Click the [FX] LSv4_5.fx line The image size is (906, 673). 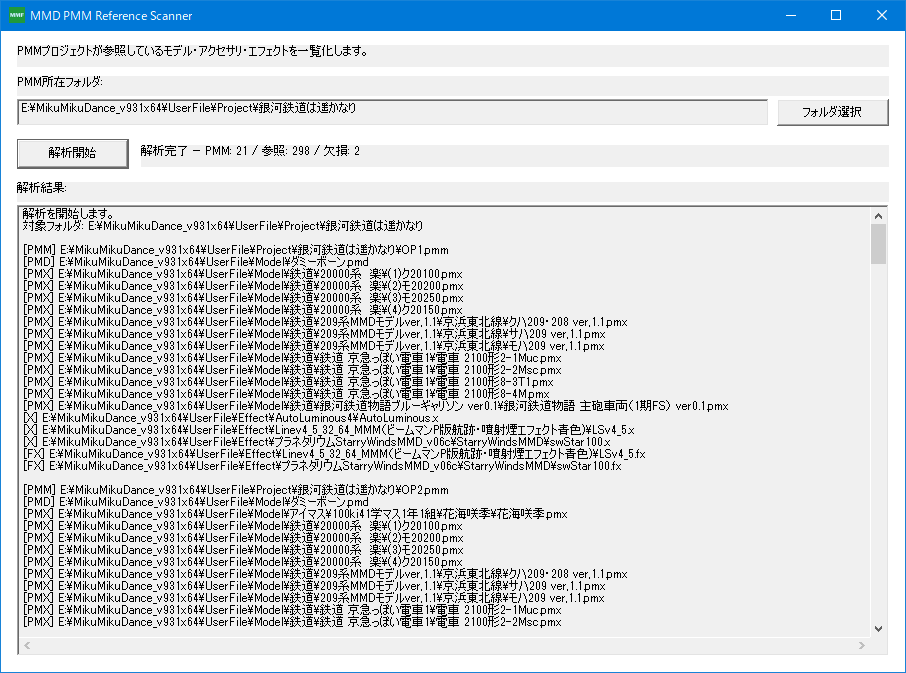(x=334, y=454)
